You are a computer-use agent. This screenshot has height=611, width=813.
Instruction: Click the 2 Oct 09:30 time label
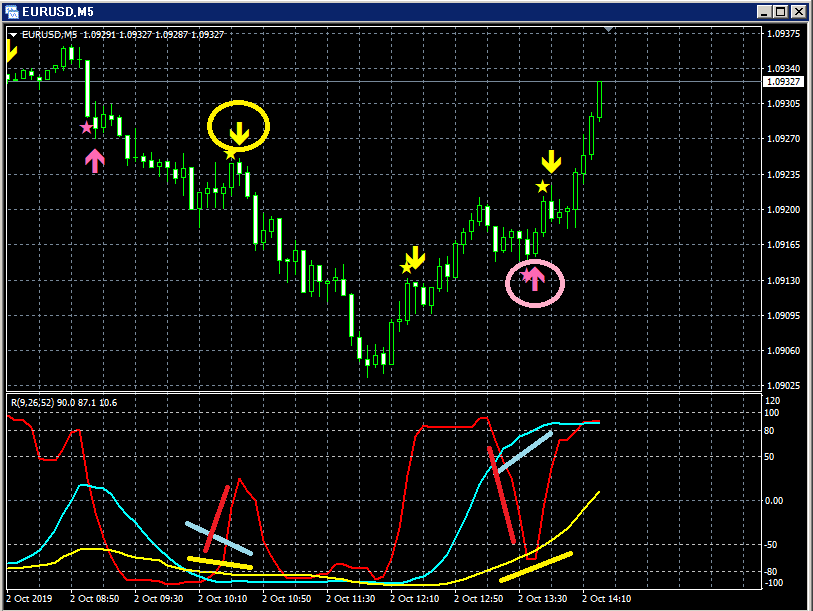click(159, 599)
